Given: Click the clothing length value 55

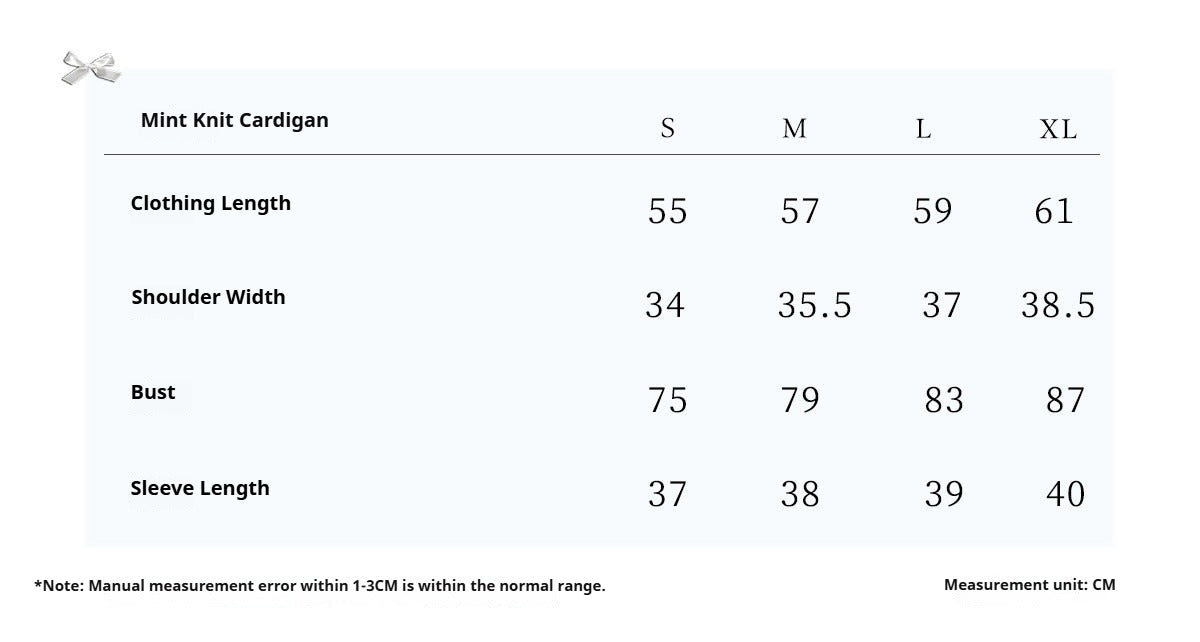Looking at the screenshot, I should [668, 211].
